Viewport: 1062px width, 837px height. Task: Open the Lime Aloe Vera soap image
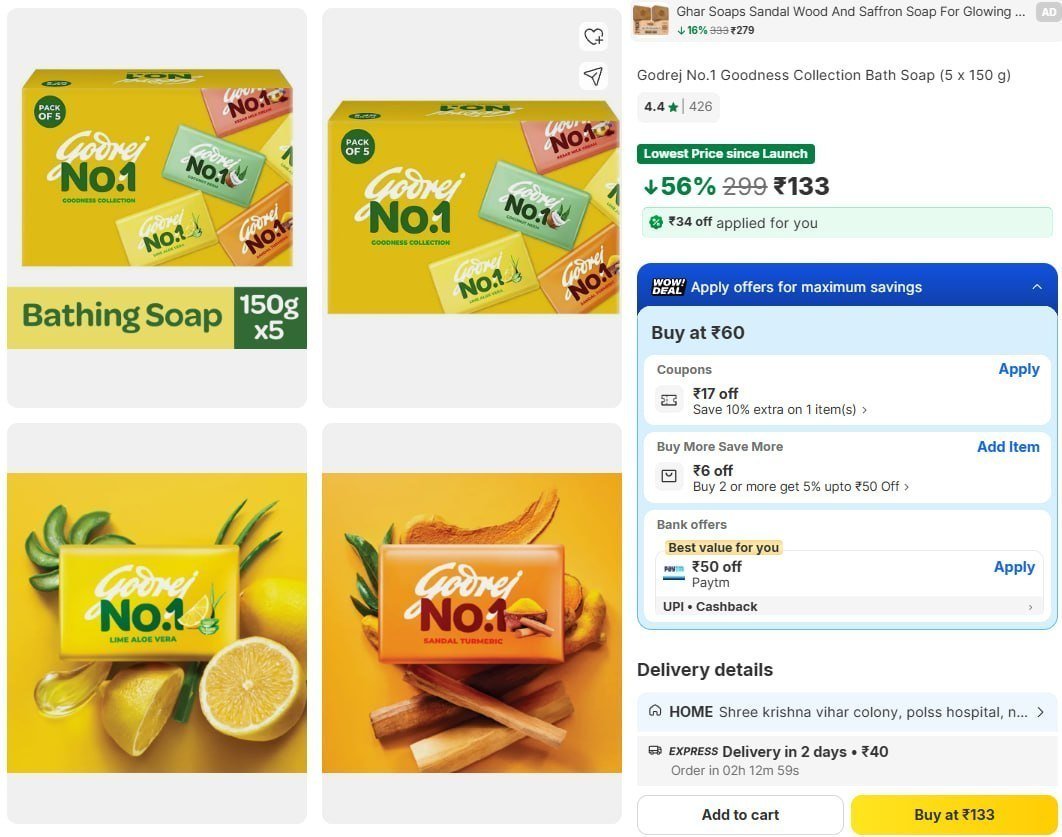point(156,622)
